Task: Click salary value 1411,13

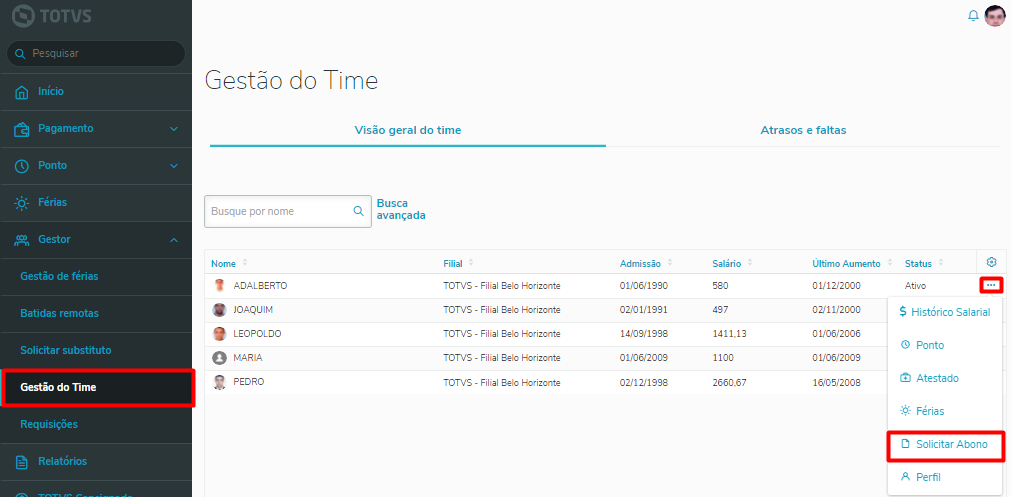Action: 729,334
